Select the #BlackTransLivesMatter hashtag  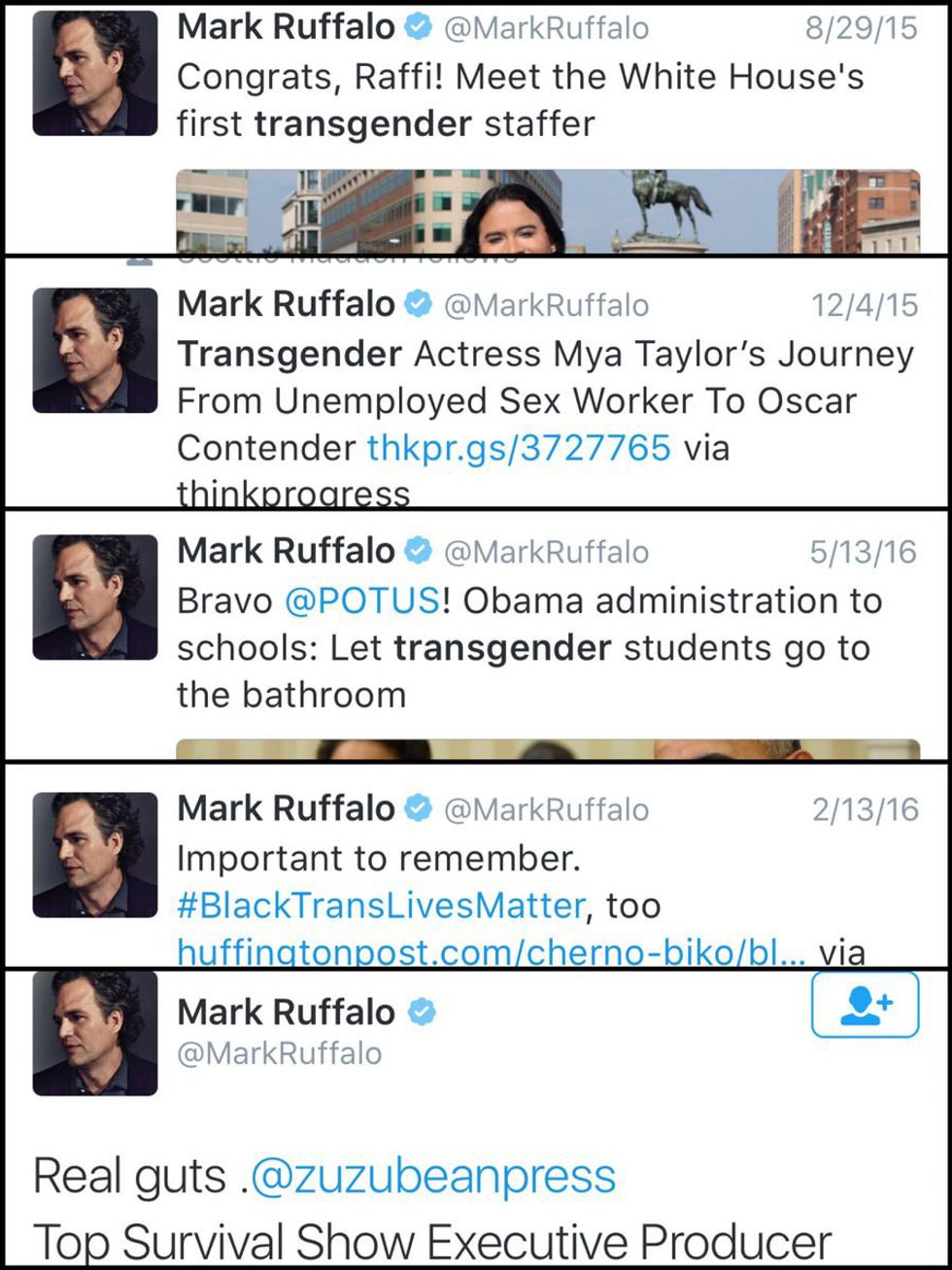coord(381,906)
